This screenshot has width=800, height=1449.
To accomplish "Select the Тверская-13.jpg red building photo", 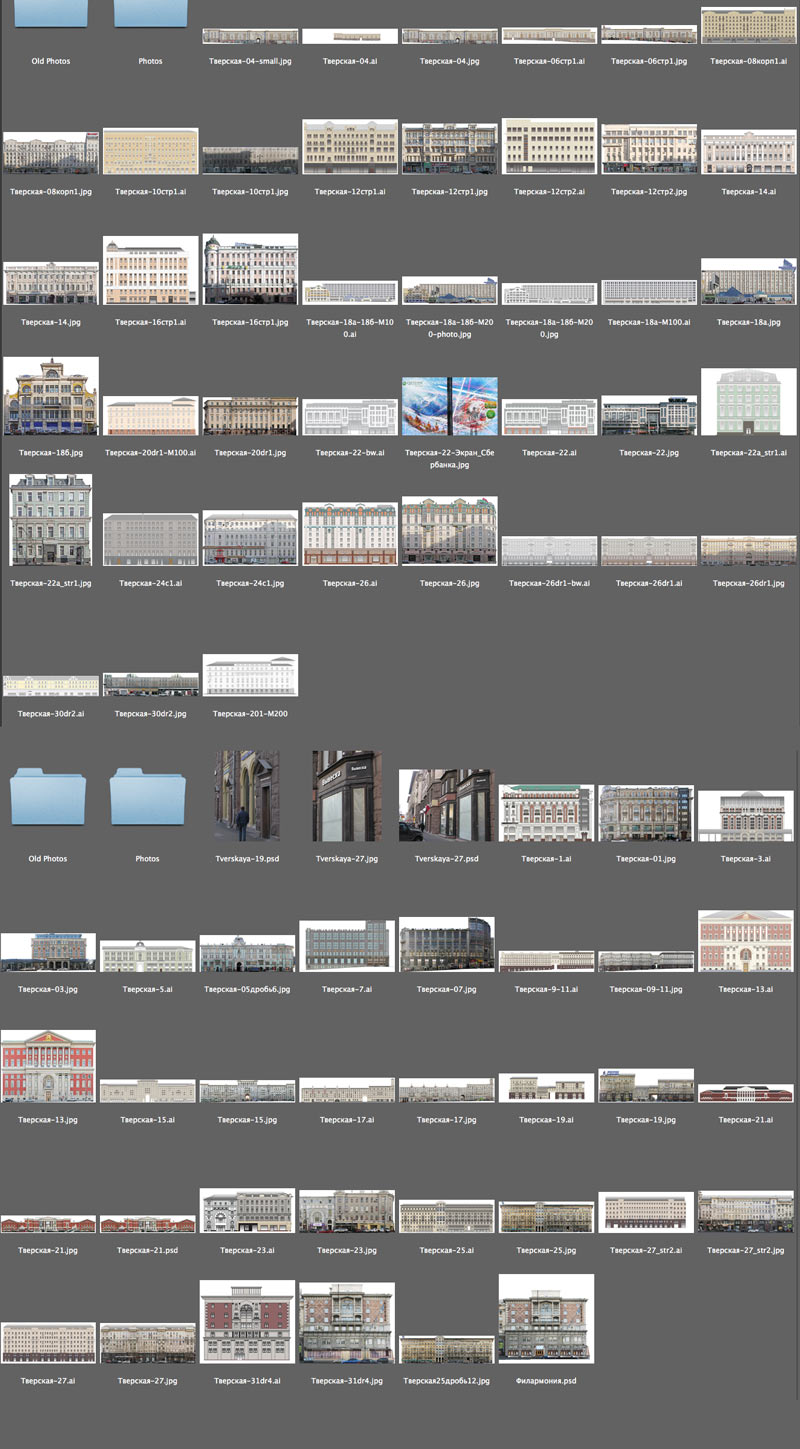I will tap(49, 1066).
